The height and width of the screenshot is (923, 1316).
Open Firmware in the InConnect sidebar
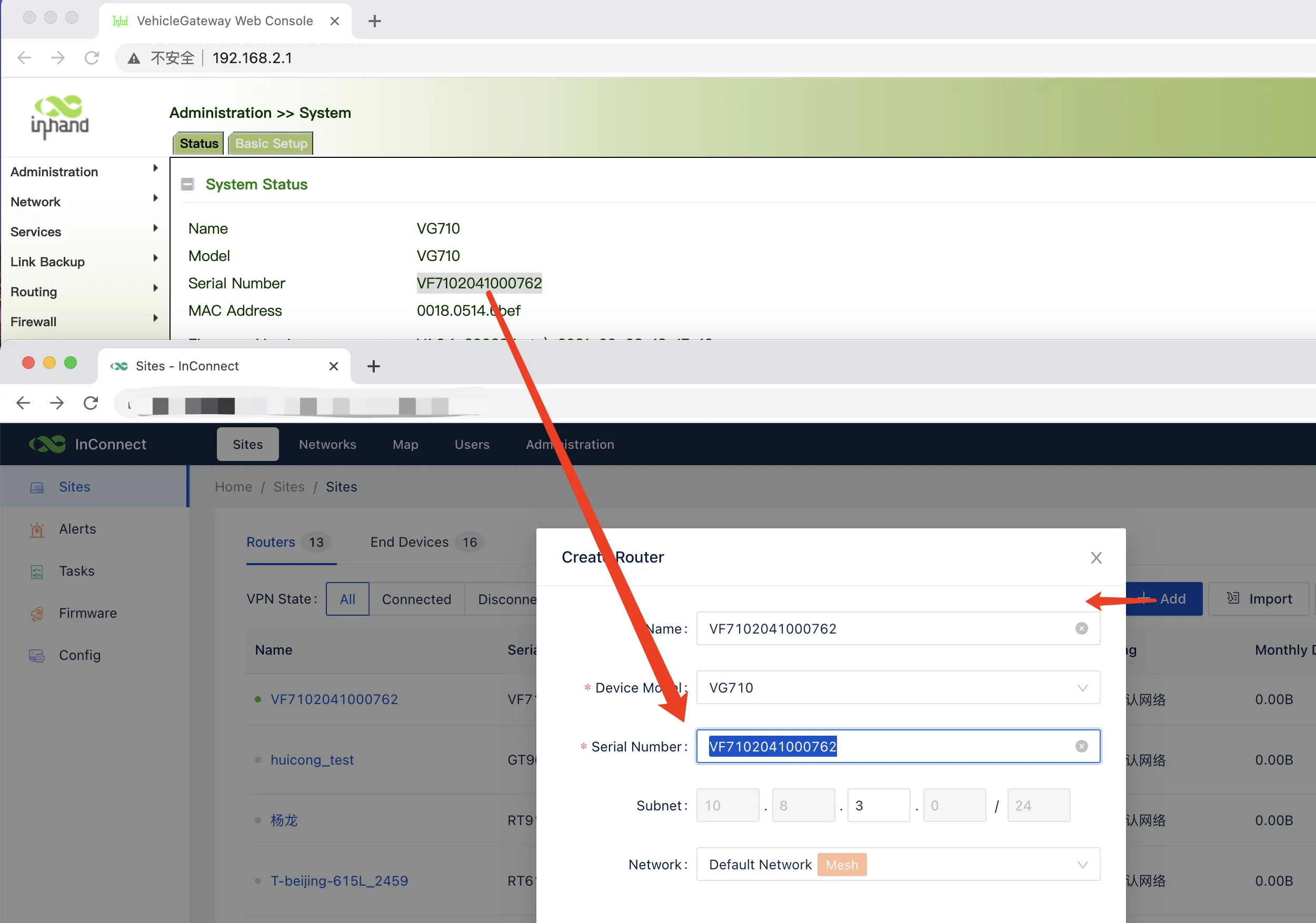point(88,613)
